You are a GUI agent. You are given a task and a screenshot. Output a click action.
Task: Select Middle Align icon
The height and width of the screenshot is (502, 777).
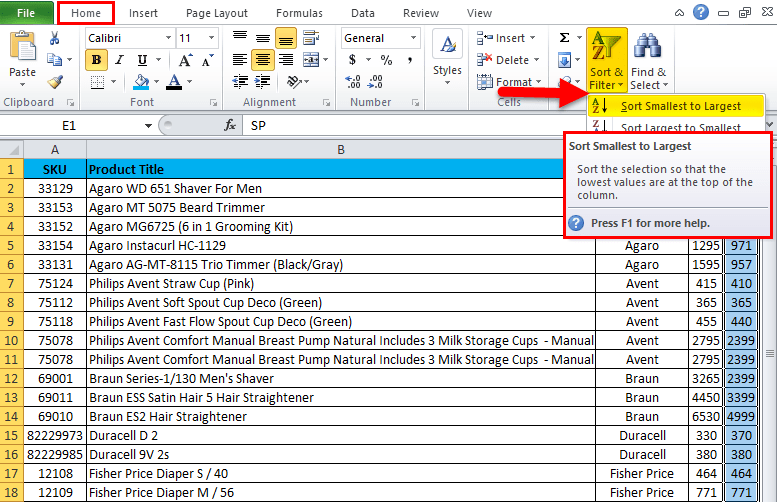263,38
